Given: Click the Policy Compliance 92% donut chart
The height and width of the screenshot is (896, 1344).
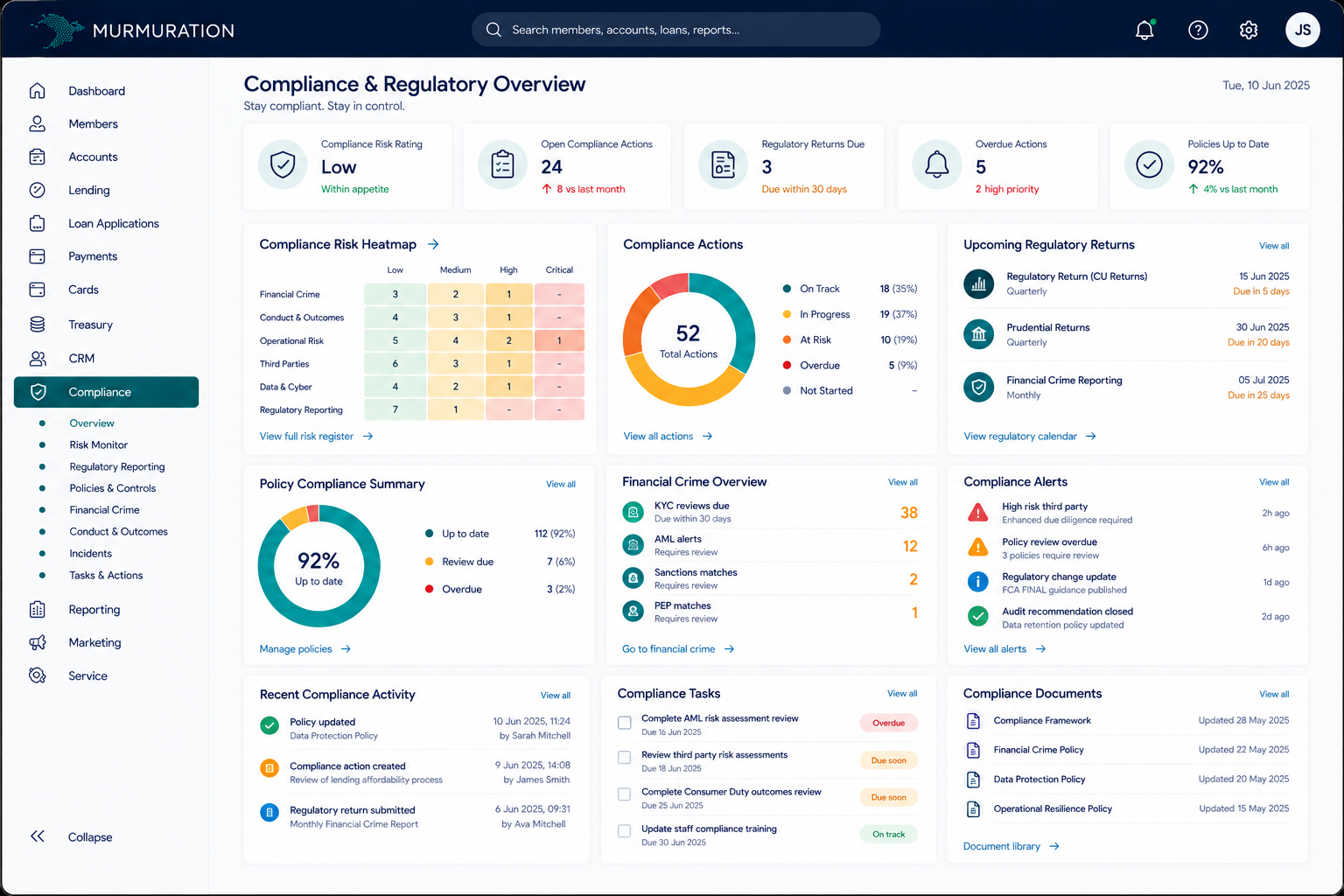Looking at the screenshot, I should point(318,566).
